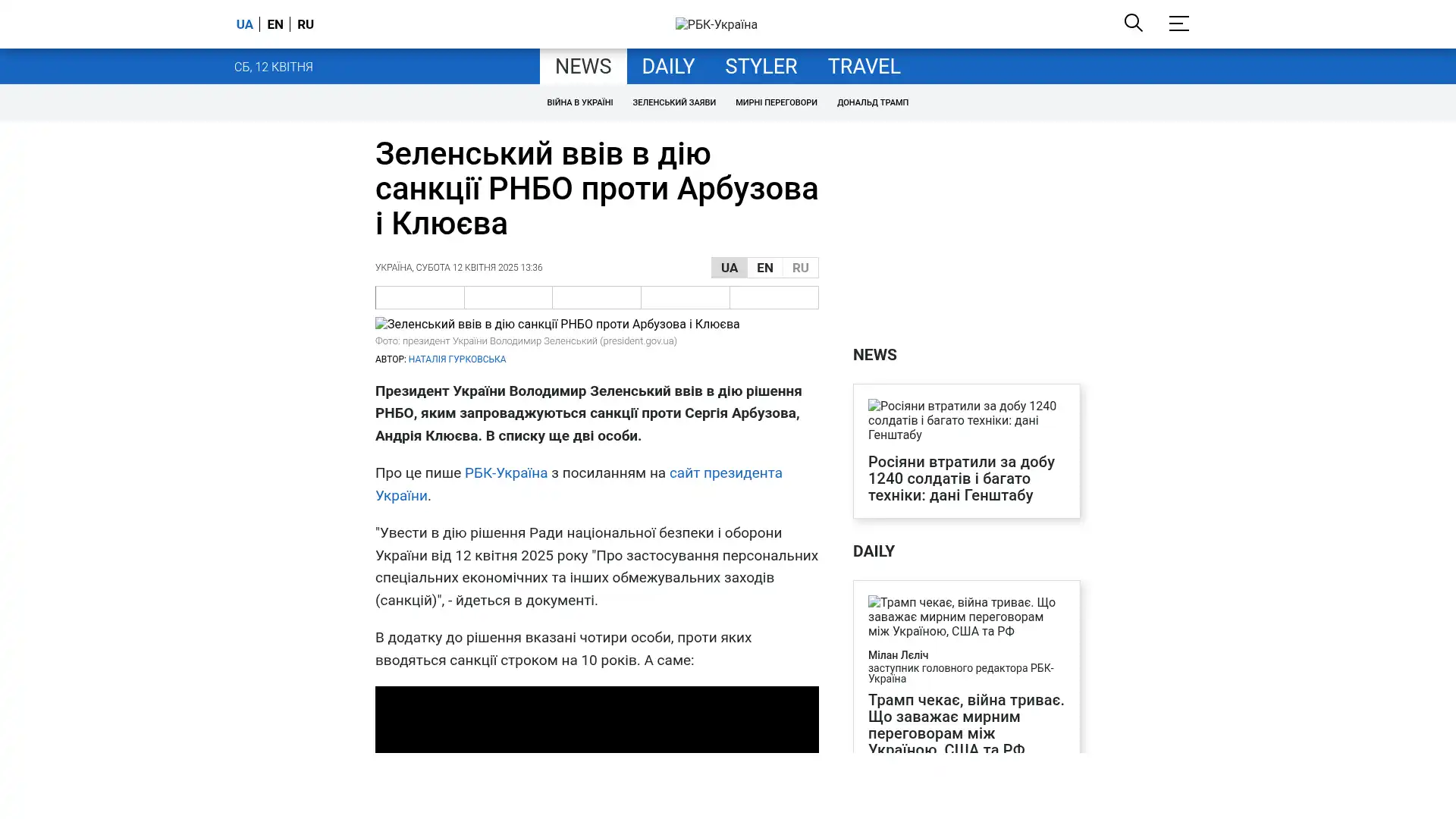Switch site language to EN in header
Image resolution: width=1456 pixels, height=819 pixels.
[x=275, y=24]
